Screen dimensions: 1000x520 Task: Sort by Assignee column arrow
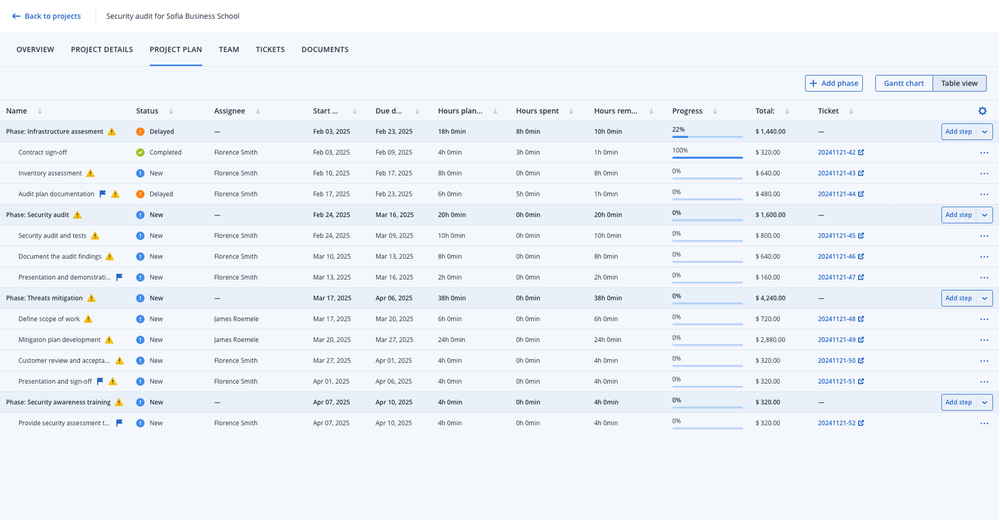[258, 111]
